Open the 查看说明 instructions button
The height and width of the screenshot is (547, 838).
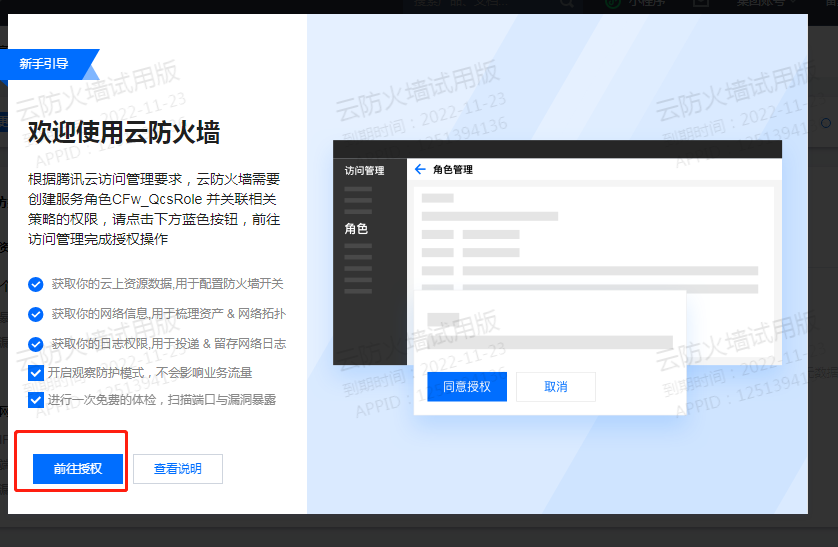pos(177,468)
